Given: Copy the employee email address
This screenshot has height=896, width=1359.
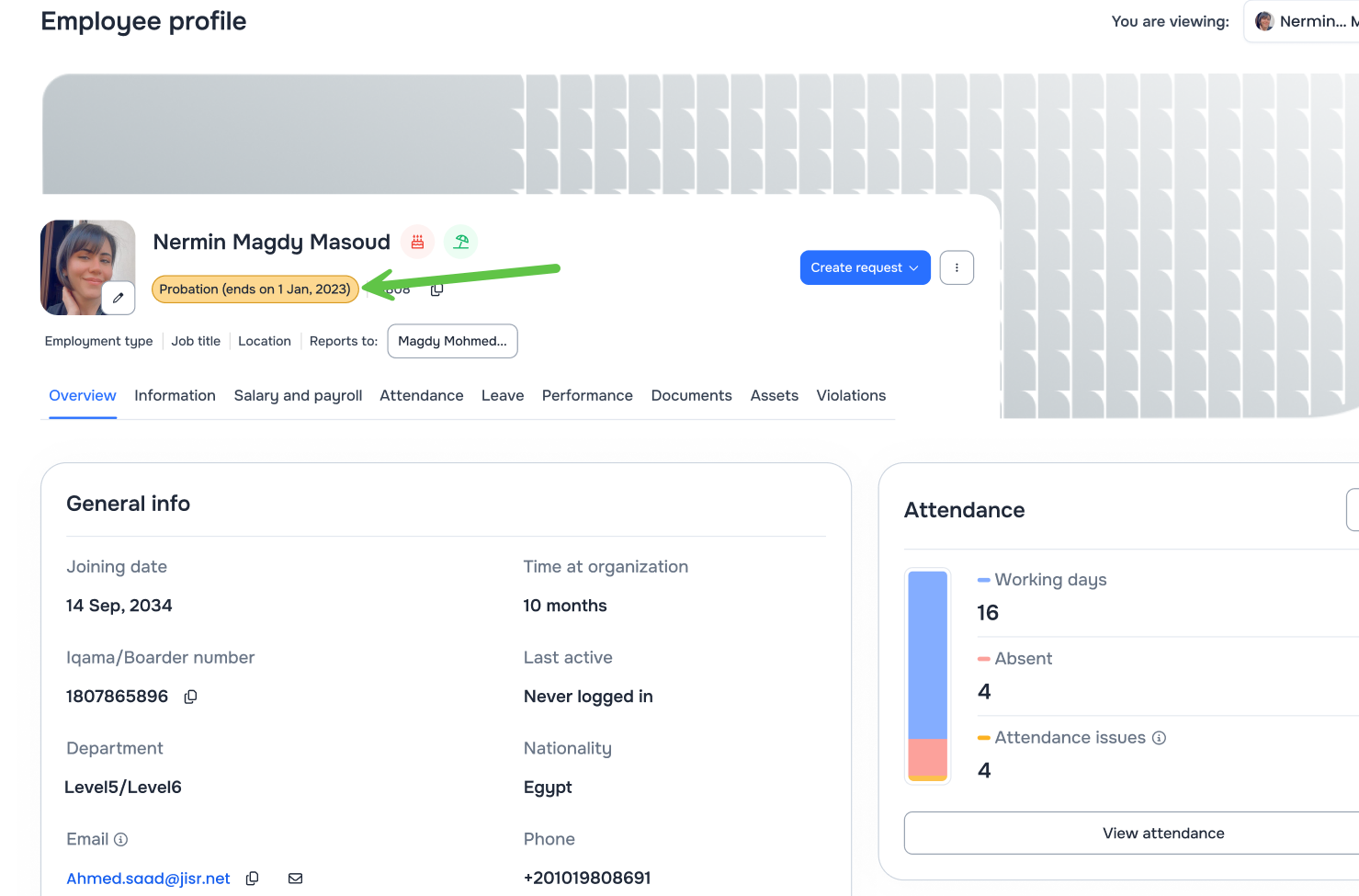Looking at the screenshot, I should 252,878.
